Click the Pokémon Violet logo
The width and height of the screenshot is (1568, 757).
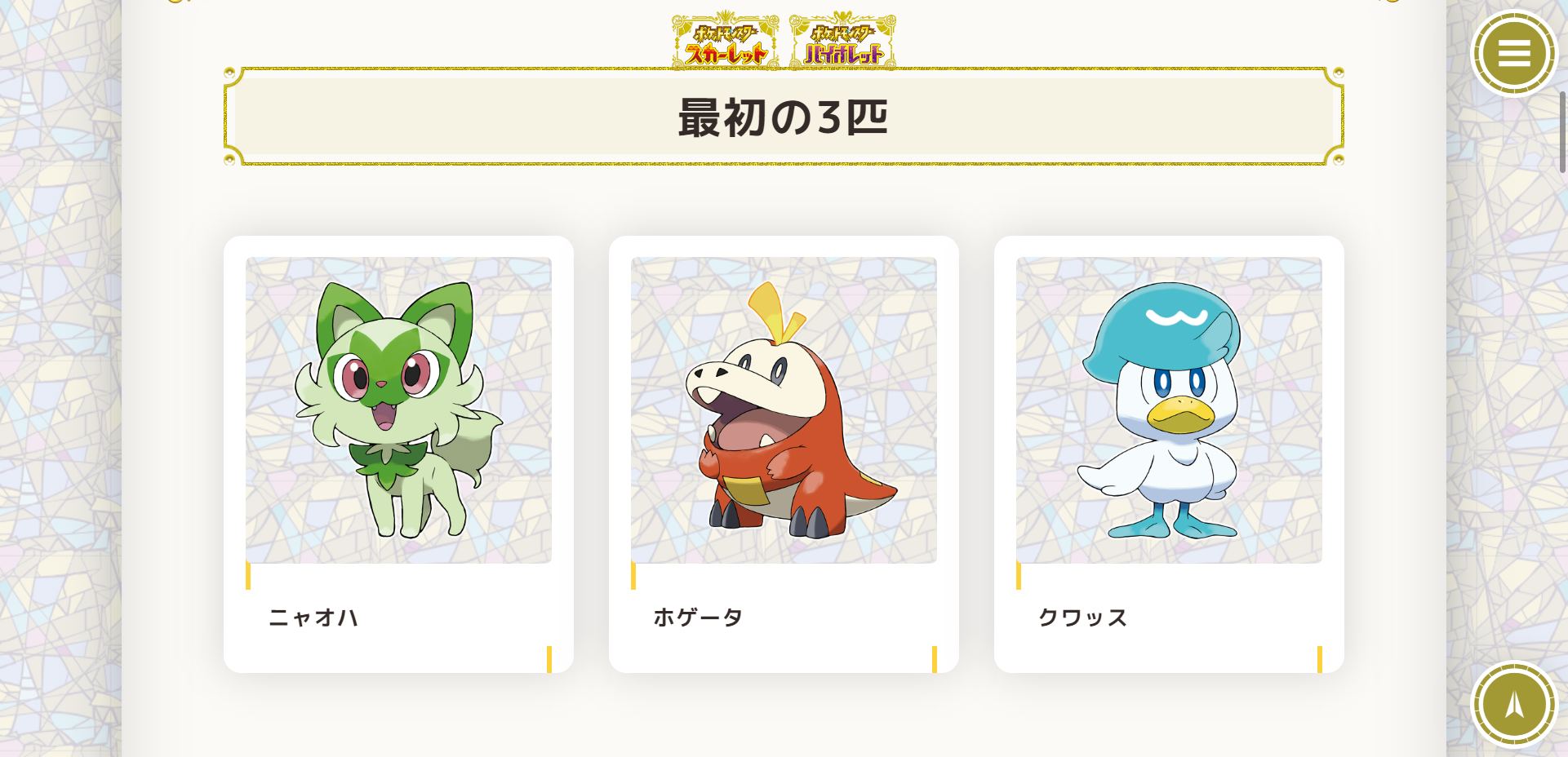pyautogui.click(x=843, y=41)
